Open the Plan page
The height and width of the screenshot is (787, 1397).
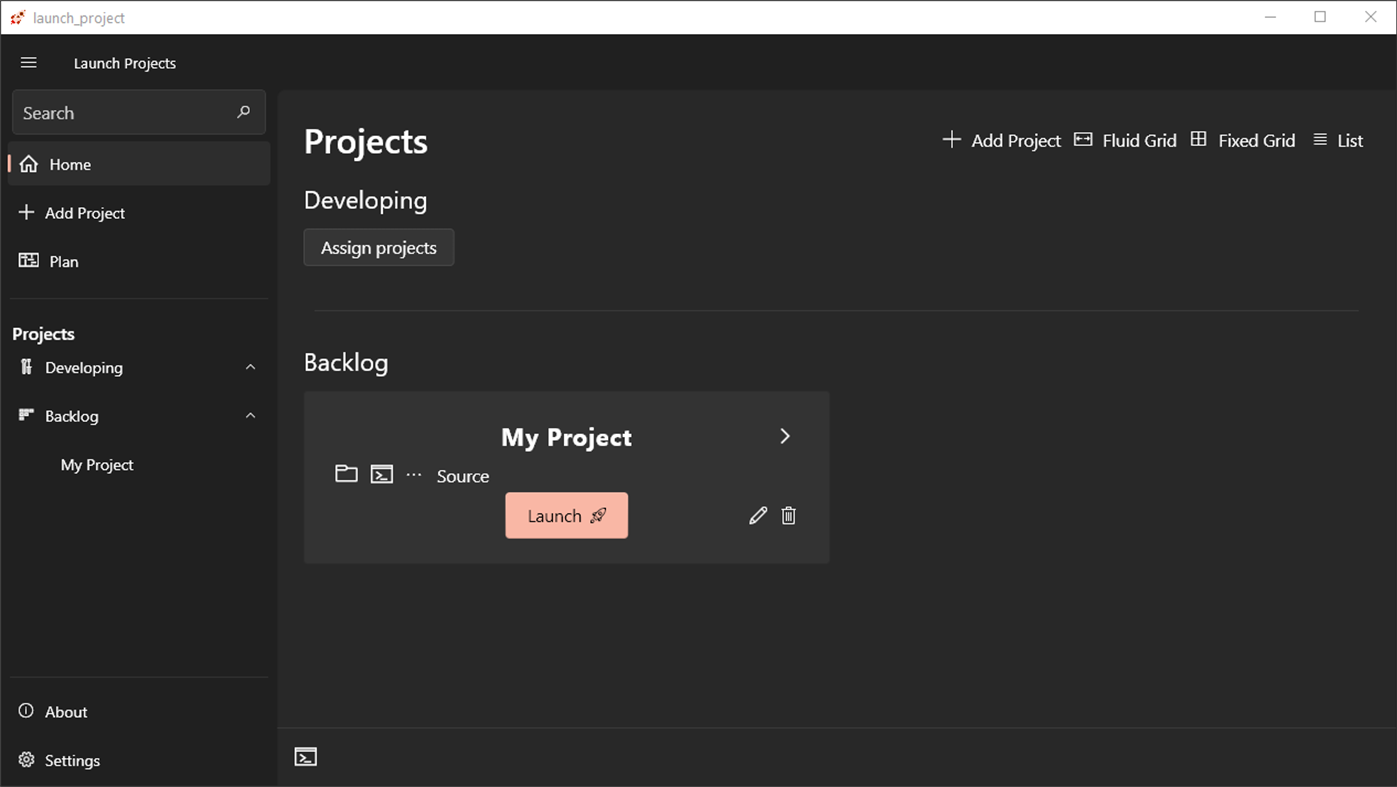coord(63,261)
